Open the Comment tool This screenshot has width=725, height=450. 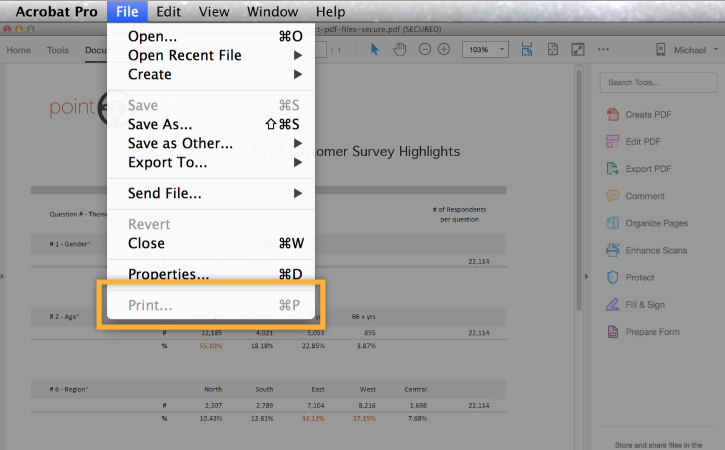(x=635, y=196)
